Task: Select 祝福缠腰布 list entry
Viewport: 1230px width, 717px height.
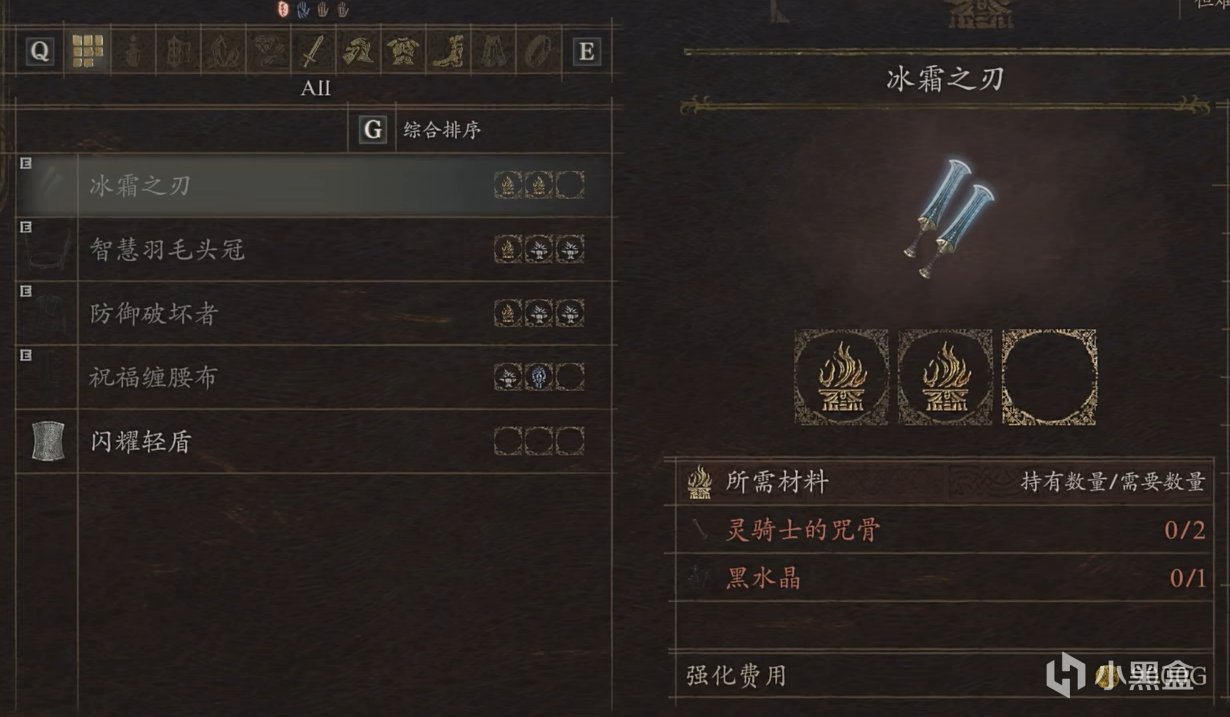Action: [x=314, y=377]
